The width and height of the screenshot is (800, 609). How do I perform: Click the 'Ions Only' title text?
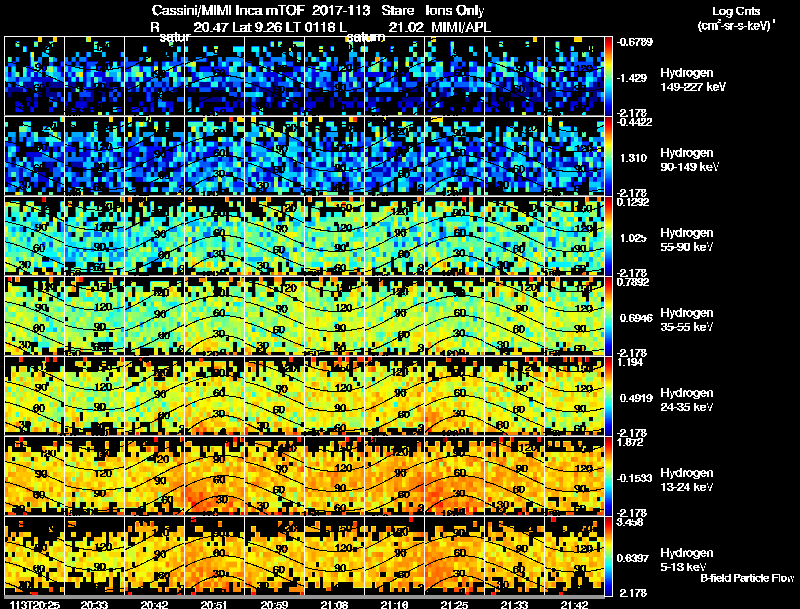point(455,10)
